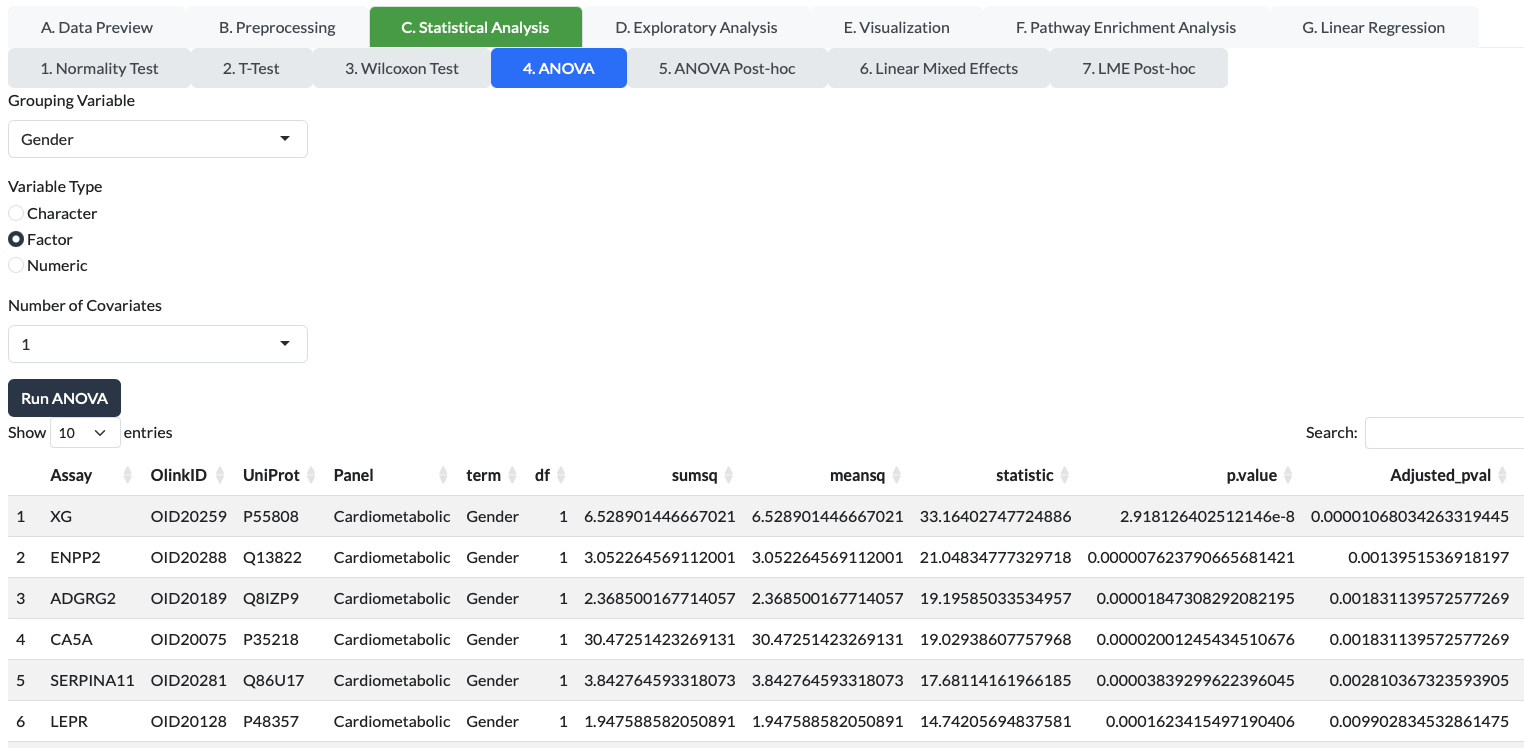This screenshot has height=748, width=1524.
Task: Switch to B. Preprocessing tab
Action: (x=277, y=27)
